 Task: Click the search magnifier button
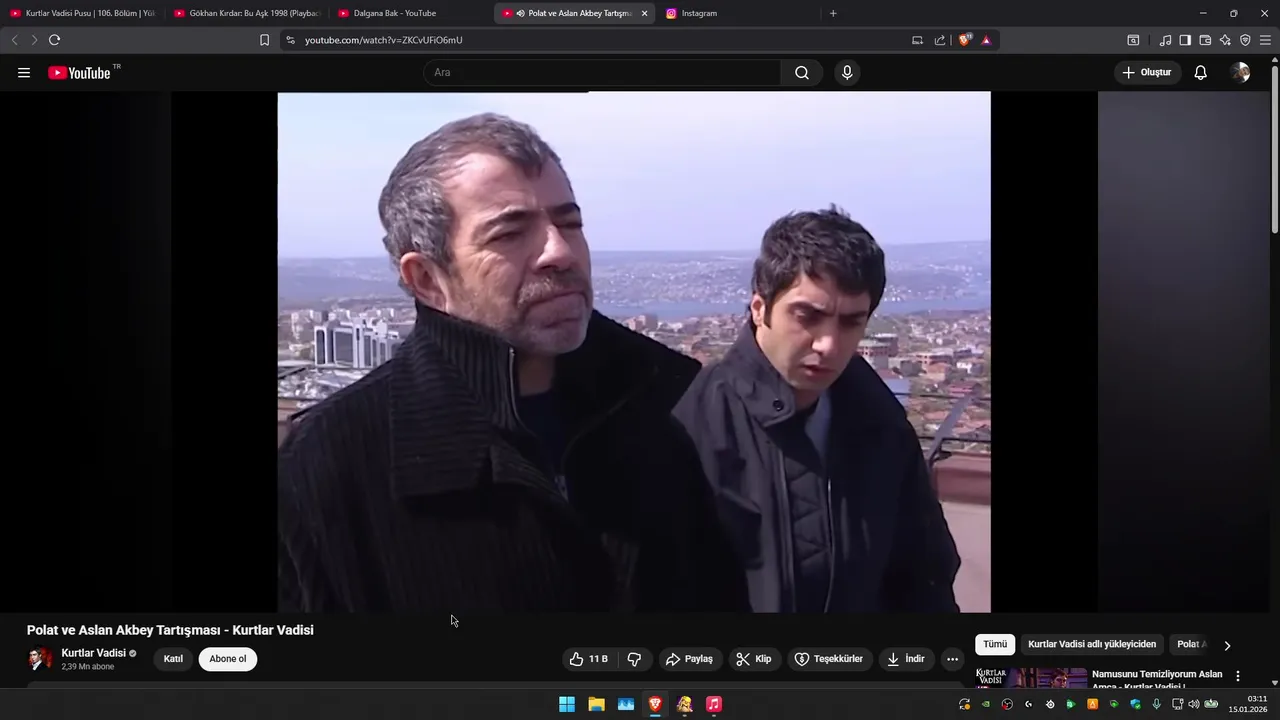click(x=802, y=72)
